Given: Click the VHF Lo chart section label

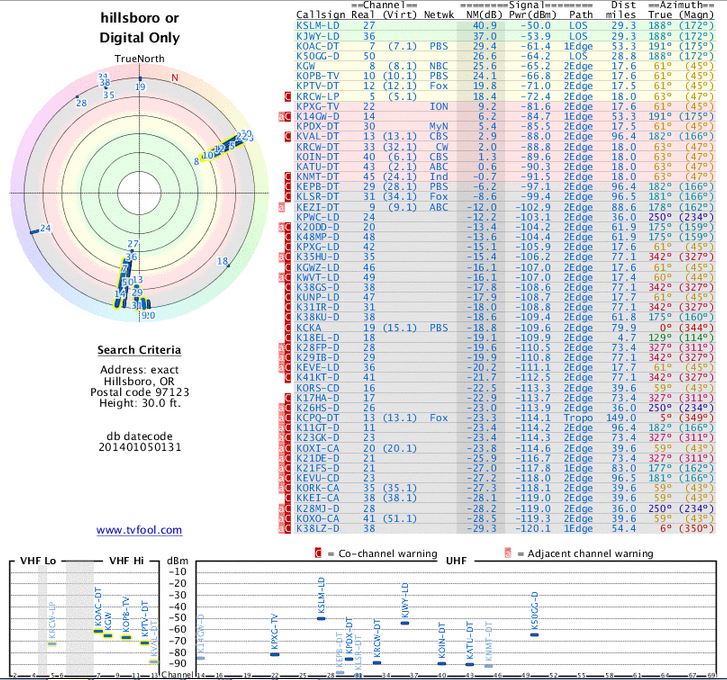Looking at the screenshot, I should click(35, 560).
